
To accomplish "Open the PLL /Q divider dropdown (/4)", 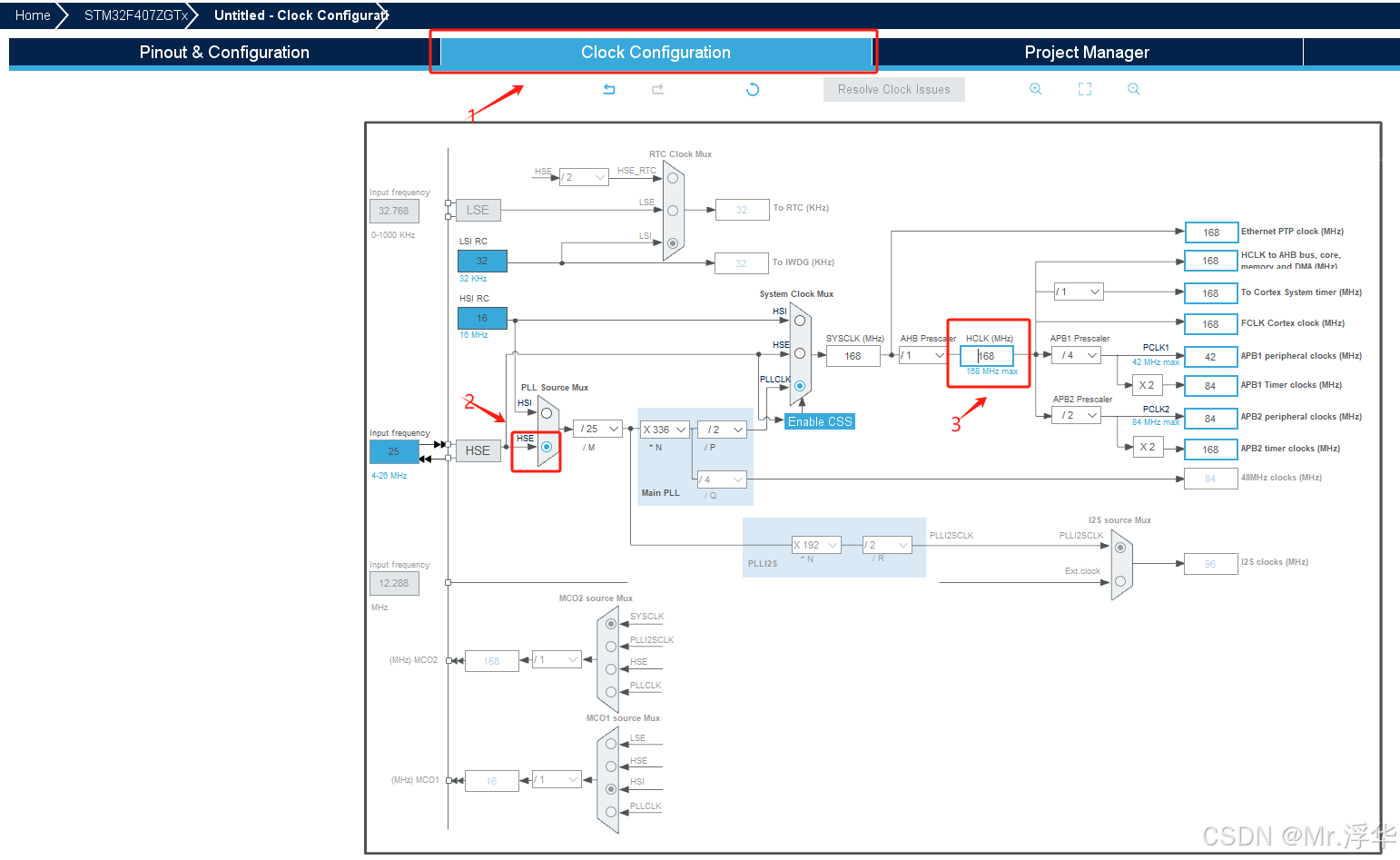I will point(723,479).
